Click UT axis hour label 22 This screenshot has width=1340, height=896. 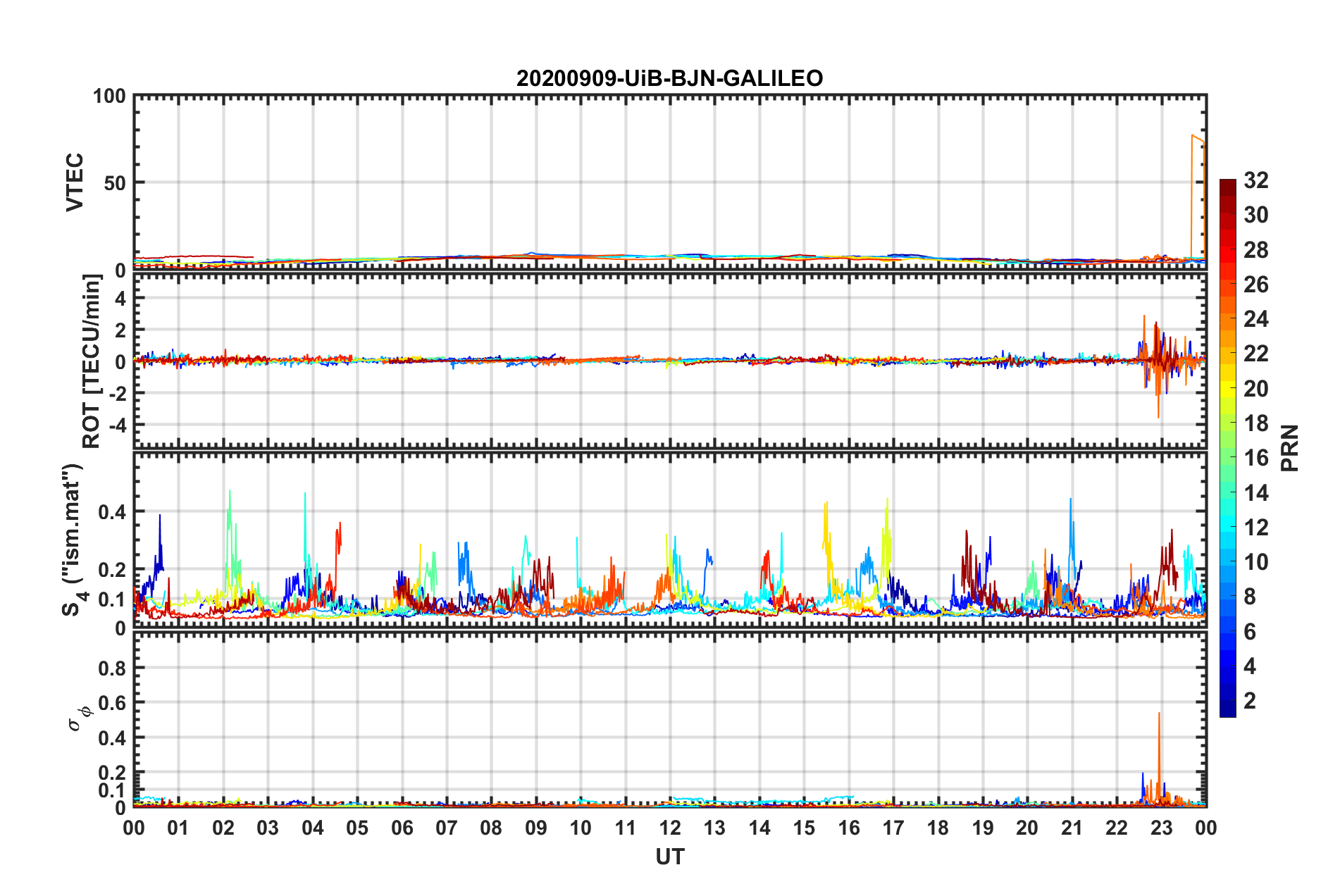[1117, 828]
